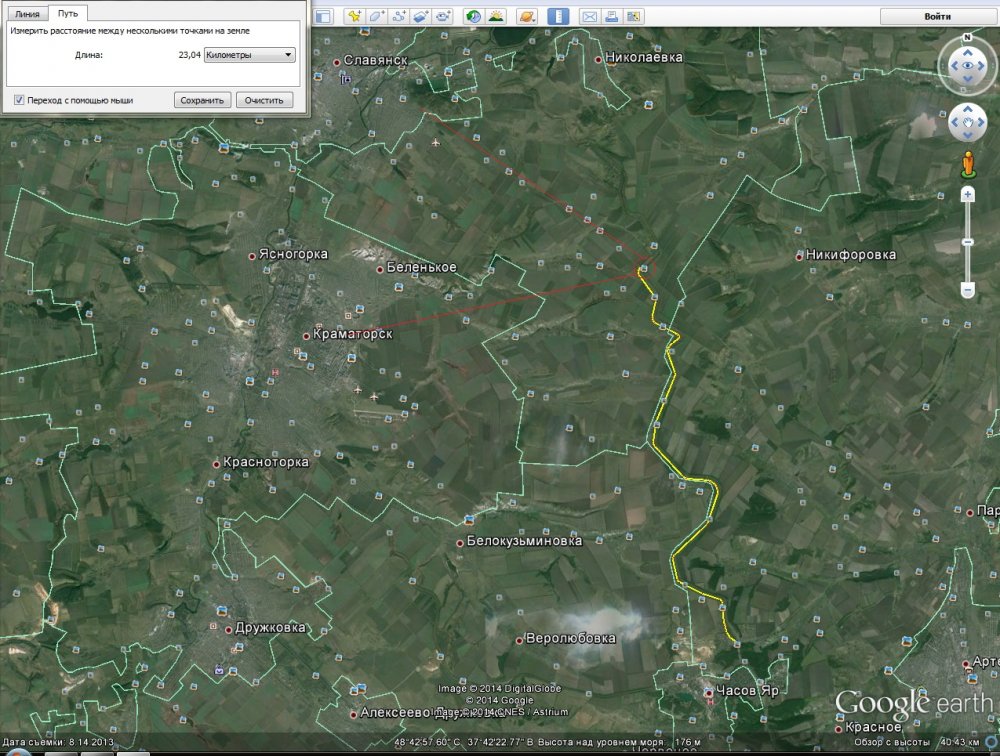Open the Километры units dropdown
The image size is (1000, 756).
(x=249, y=55)
